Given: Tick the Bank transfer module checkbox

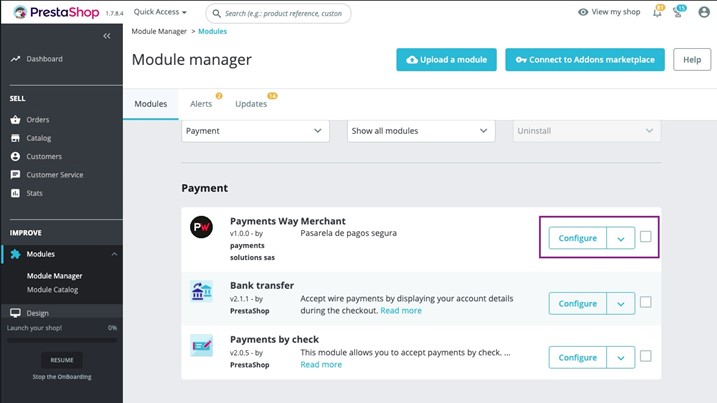Looking at the screenshot, I should pos(645,302).
